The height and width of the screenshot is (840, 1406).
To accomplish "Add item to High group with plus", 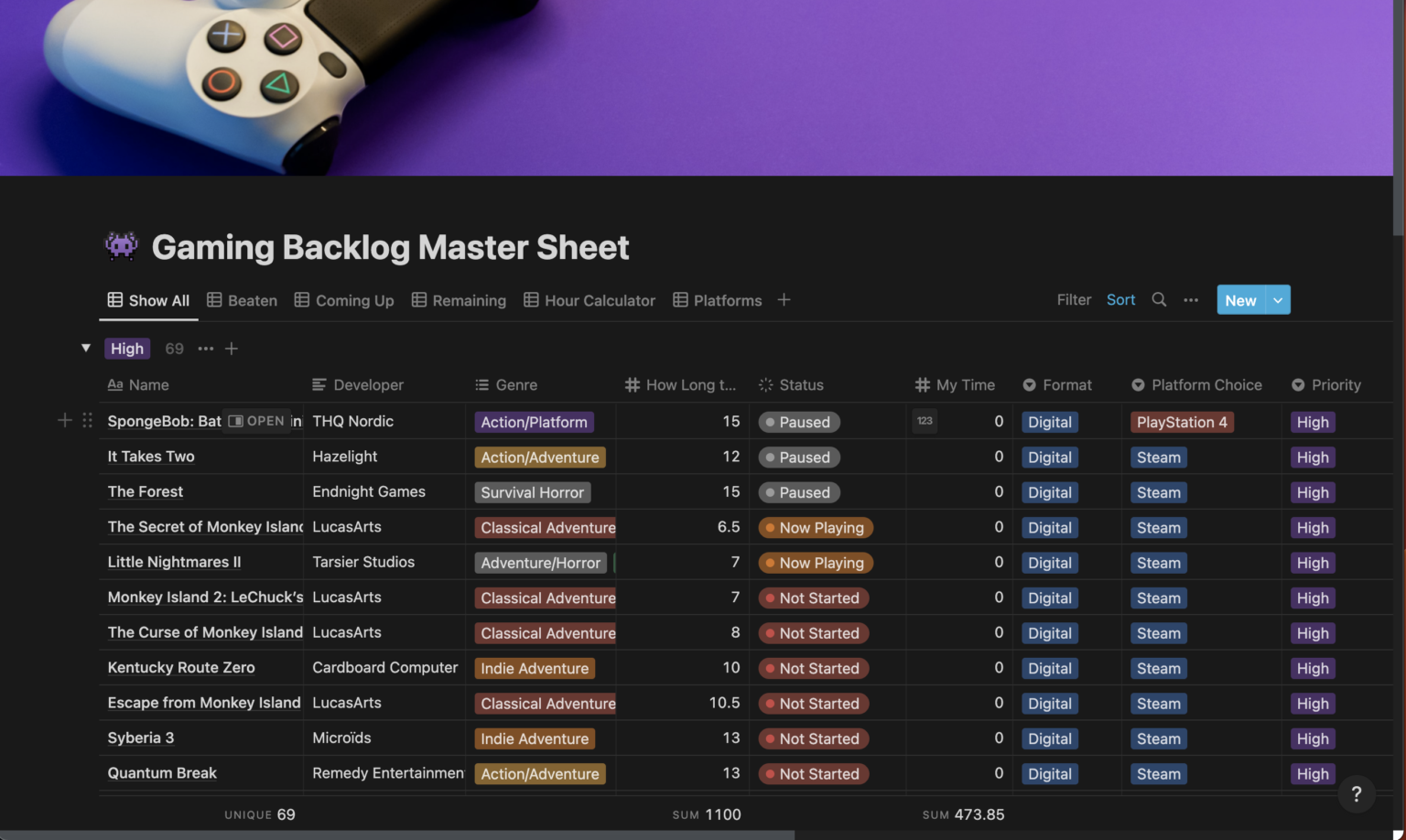I will coord(232,349).
